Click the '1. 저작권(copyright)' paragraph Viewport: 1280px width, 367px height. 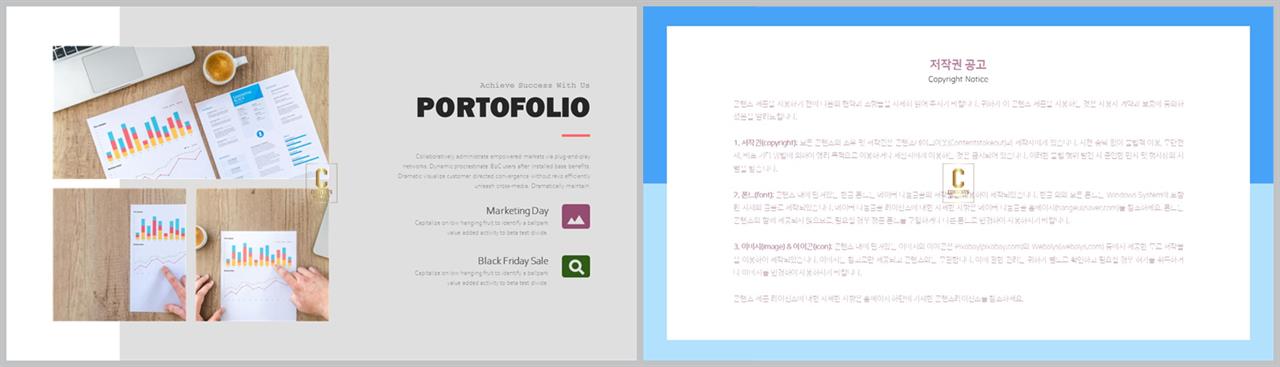point(958,156)
